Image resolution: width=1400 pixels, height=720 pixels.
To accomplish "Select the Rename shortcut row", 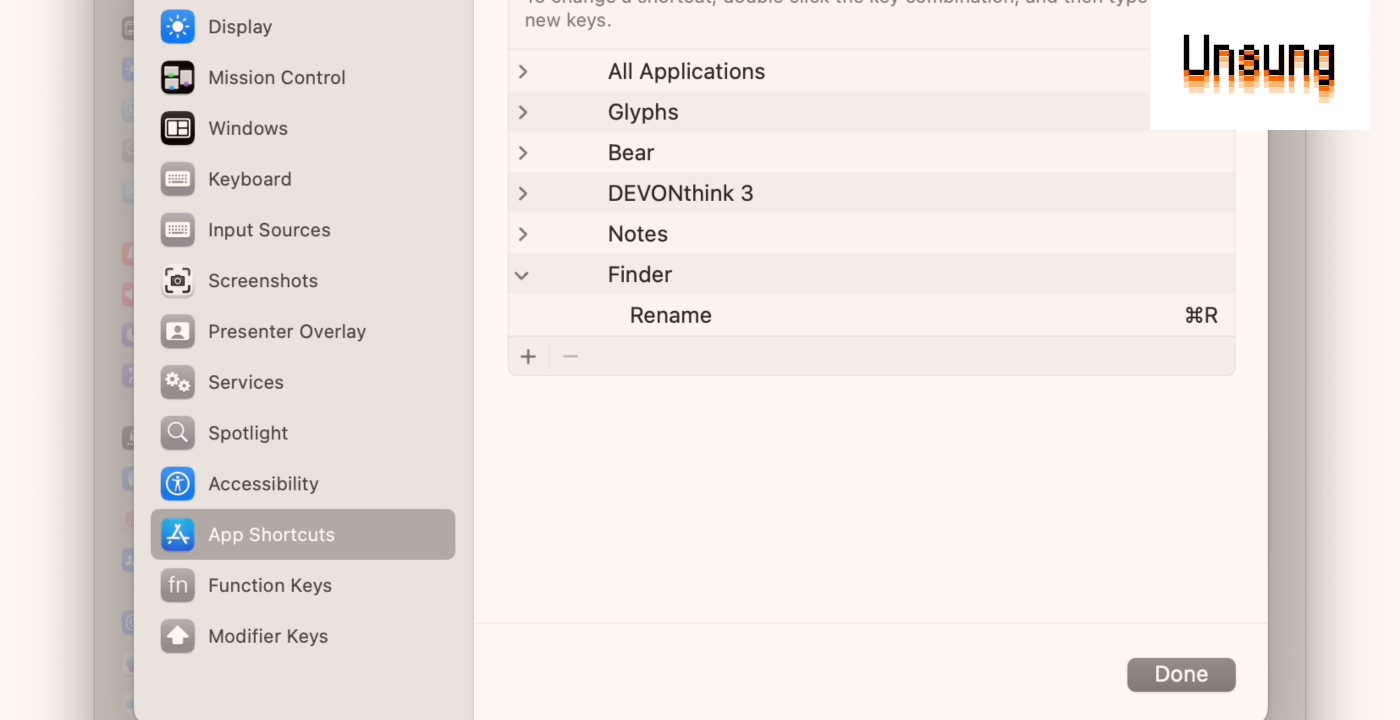I will 870,316.
